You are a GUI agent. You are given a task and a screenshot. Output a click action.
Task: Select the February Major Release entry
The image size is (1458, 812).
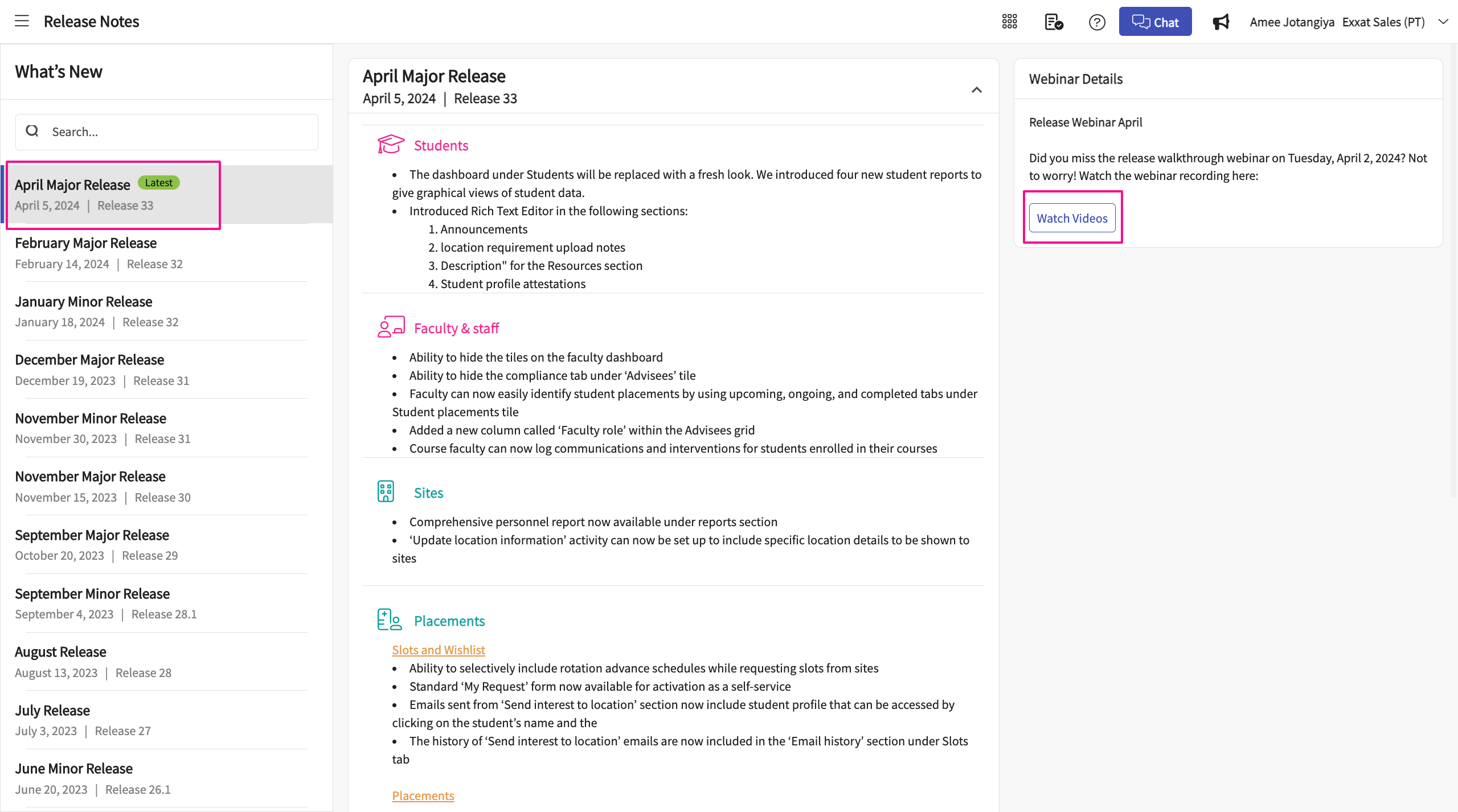pos(85,243)
